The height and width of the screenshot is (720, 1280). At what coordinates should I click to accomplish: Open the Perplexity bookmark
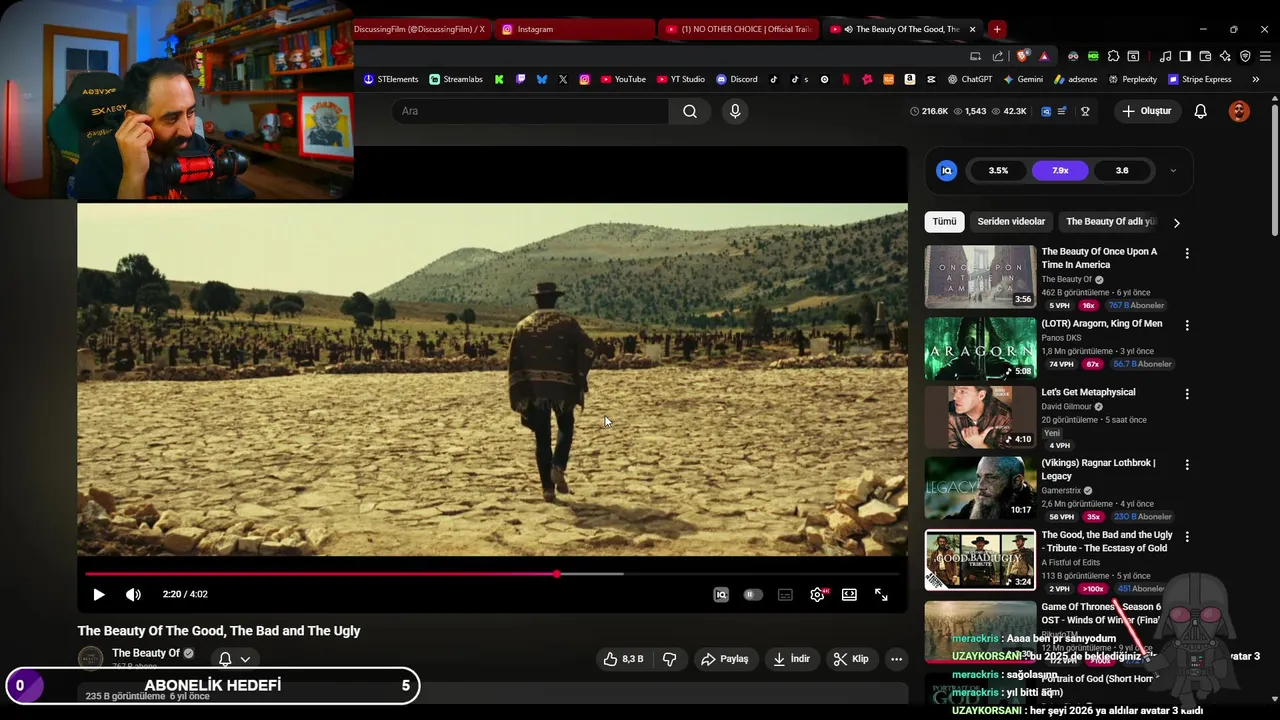click(1132, 79)
